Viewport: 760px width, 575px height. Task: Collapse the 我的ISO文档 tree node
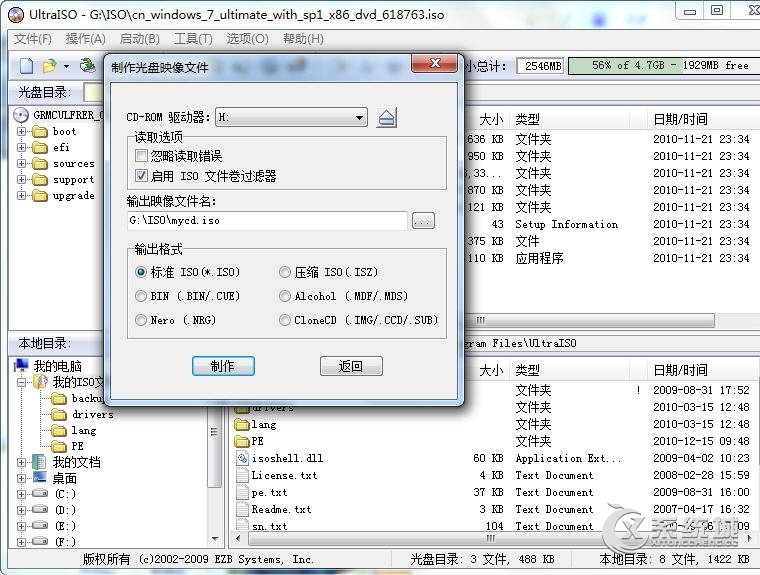[21, 382]
